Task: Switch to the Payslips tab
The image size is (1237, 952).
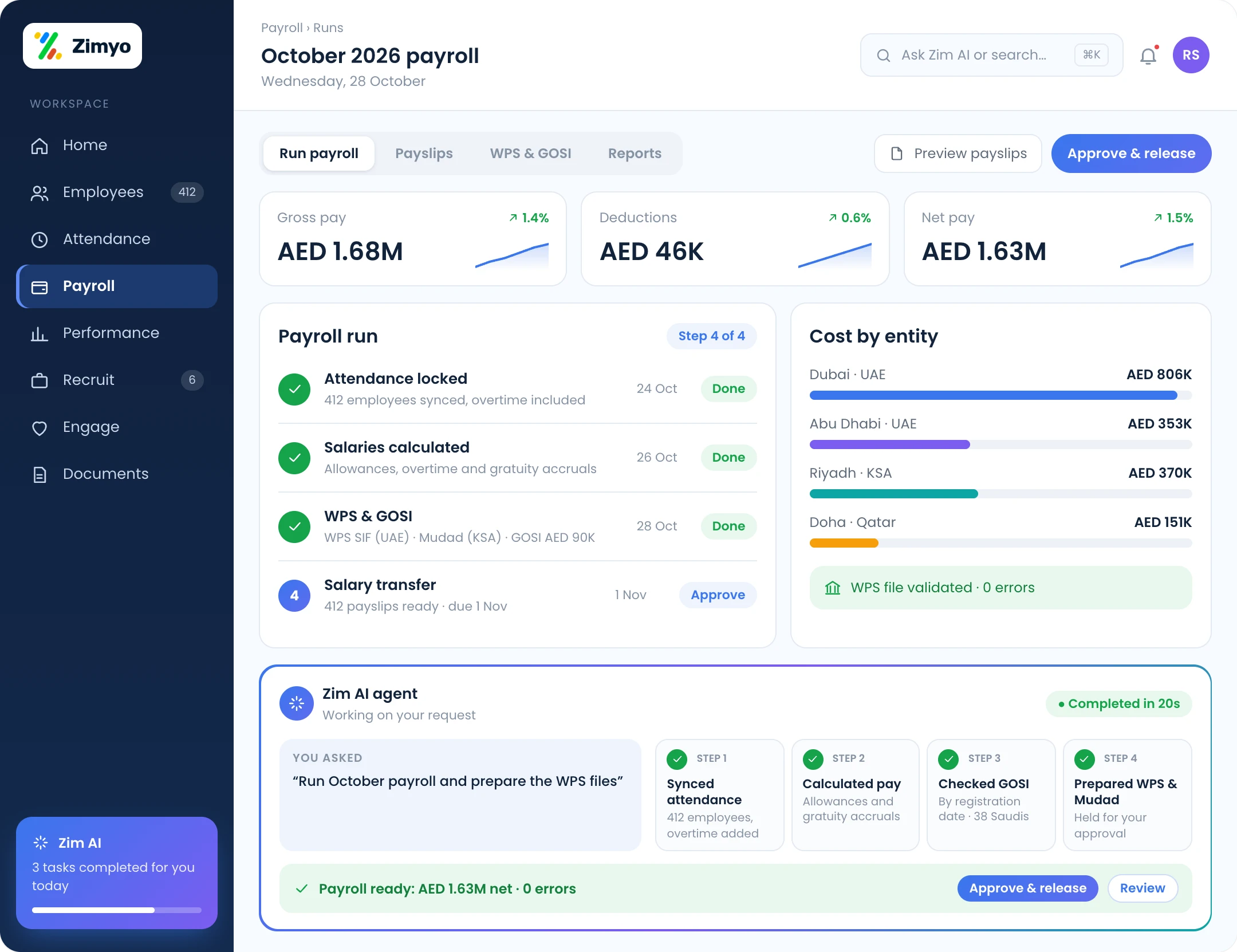Action: pyautogui.click(x=424, y=154)
